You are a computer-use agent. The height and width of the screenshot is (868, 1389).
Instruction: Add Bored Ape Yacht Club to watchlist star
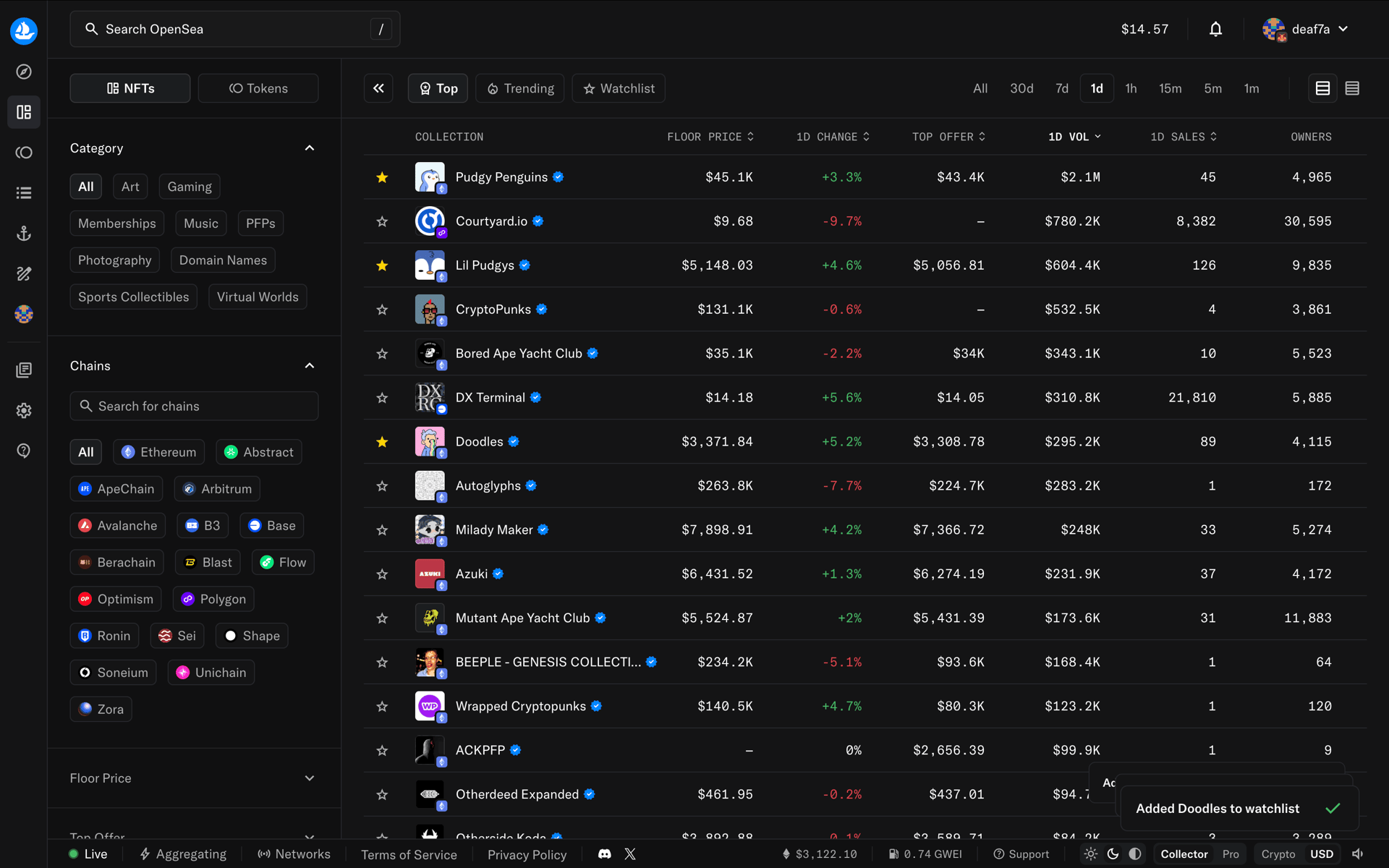[x=382, y=354]
